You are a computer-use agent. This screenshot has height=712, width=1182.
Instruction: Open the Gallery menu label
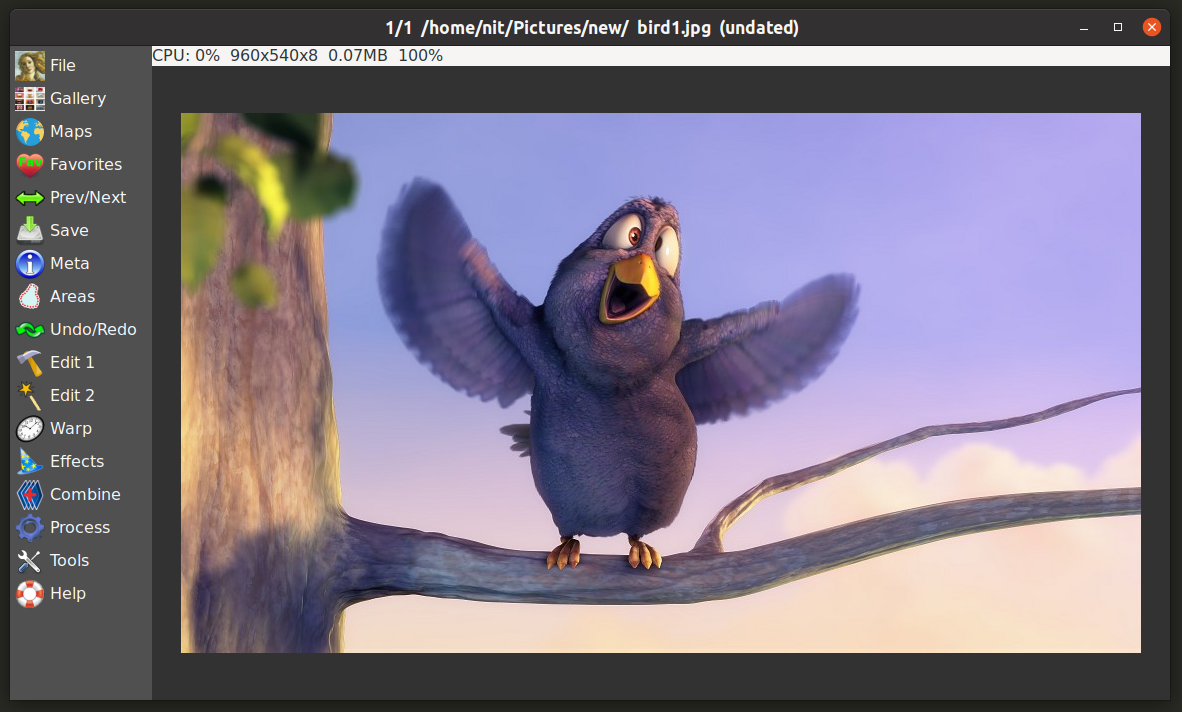78,99
